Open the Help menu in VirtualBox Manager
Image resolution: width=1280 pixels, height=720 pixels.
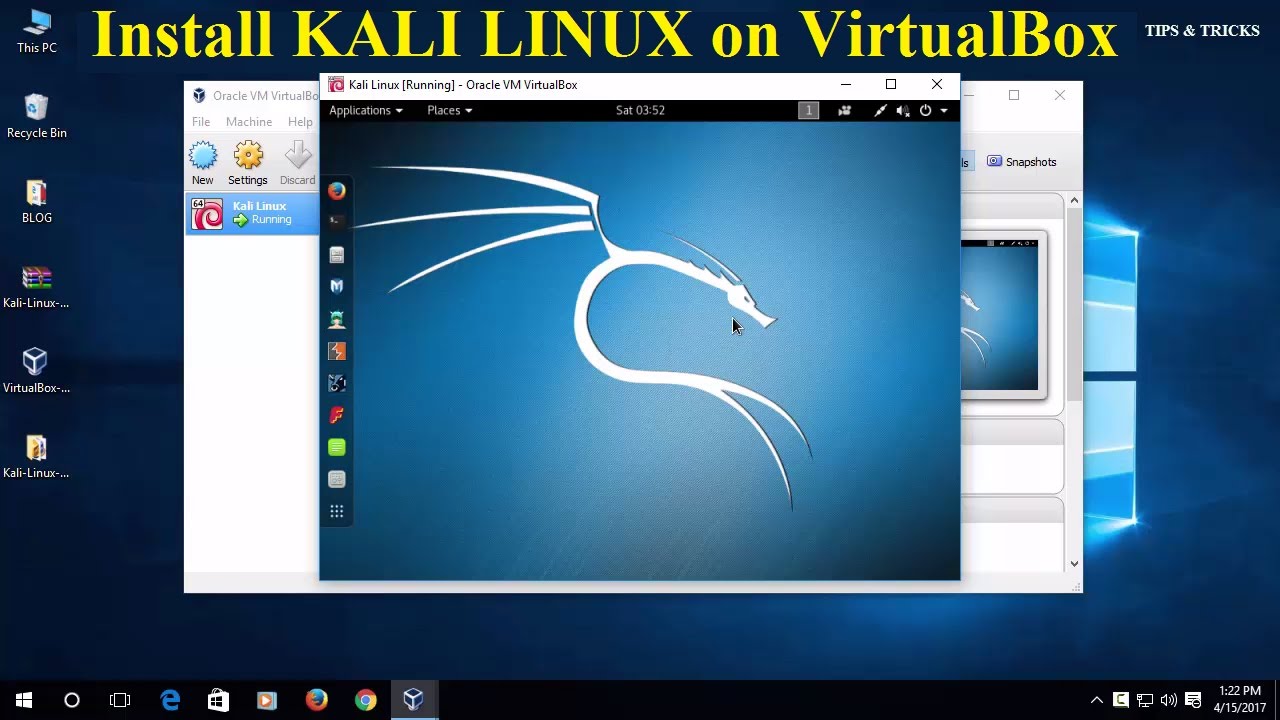pyautogui.click(x=300, y=121)
